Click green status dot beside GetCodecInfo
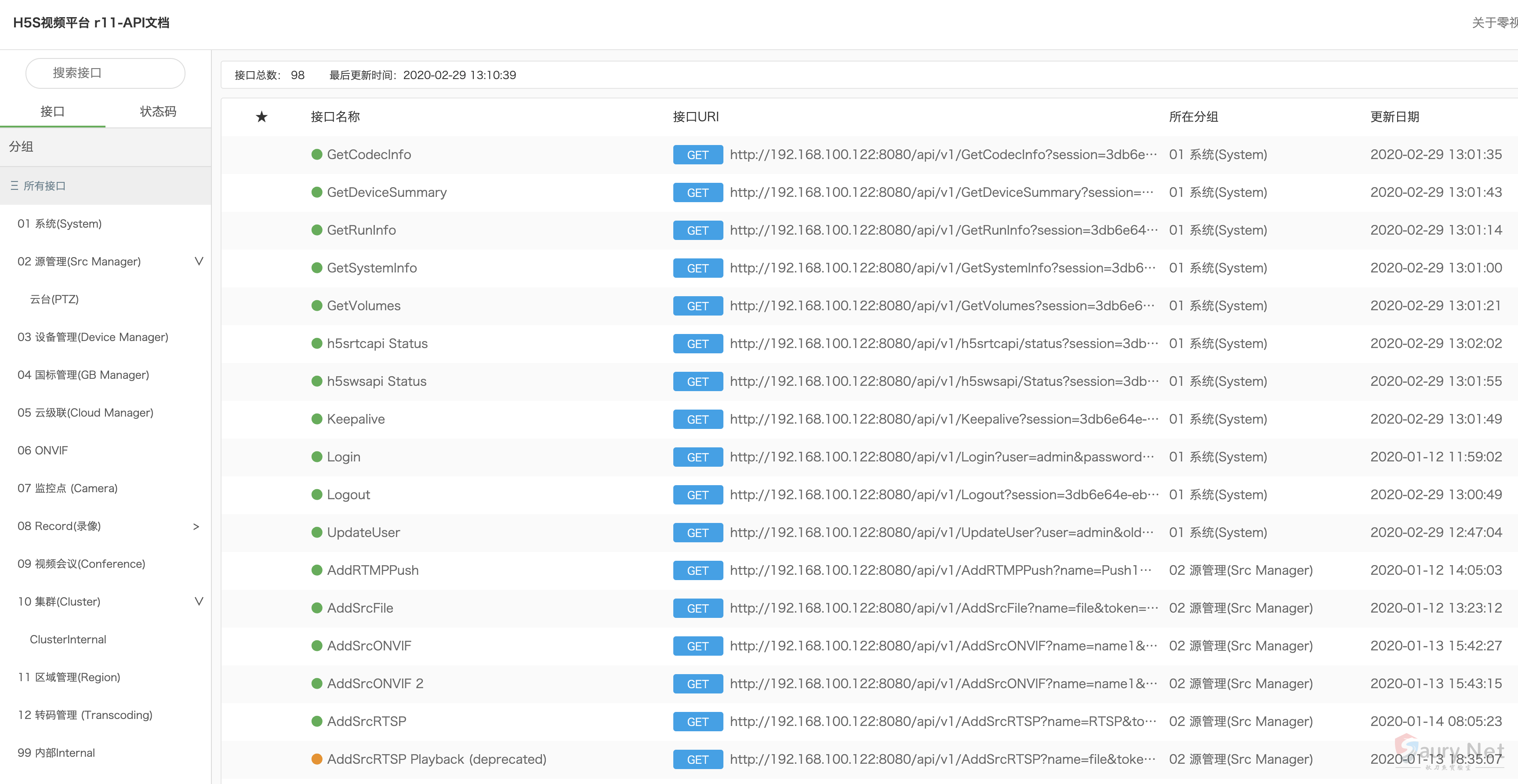 pos(316,154)
